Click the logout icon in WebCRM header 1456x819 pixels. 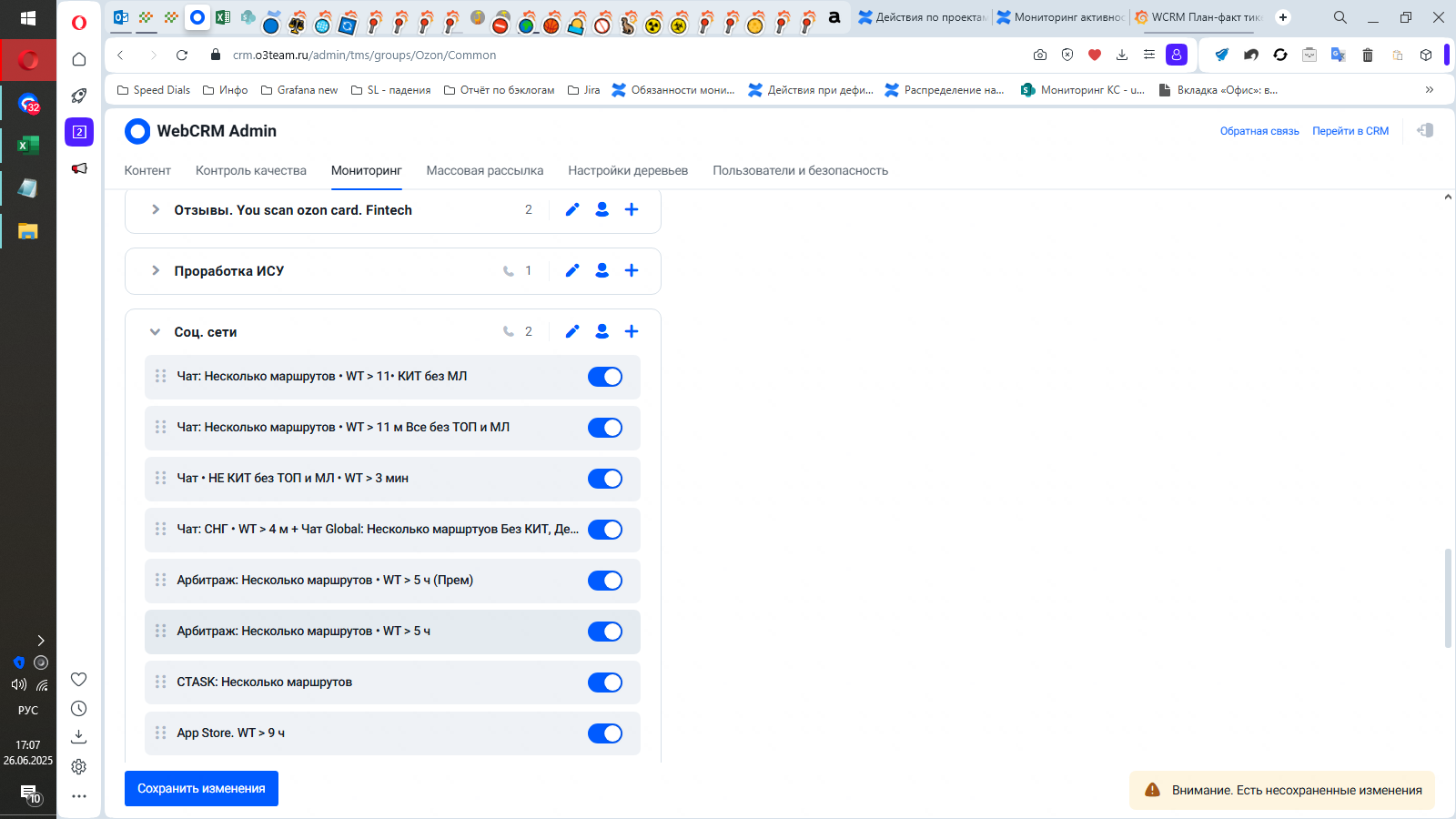click(x=1425, y=130)
